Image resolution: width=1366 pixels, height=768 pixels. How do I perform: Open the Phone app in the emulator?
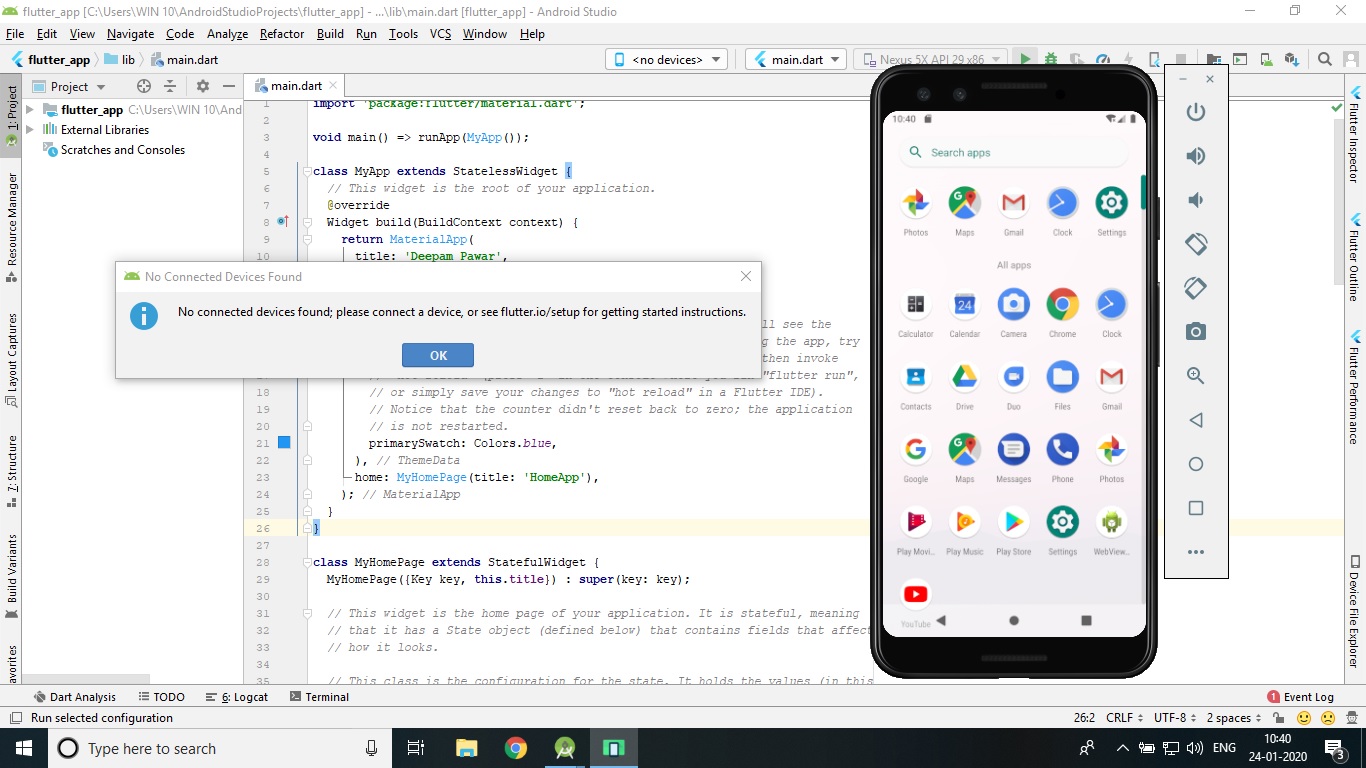coord(1062,457)
